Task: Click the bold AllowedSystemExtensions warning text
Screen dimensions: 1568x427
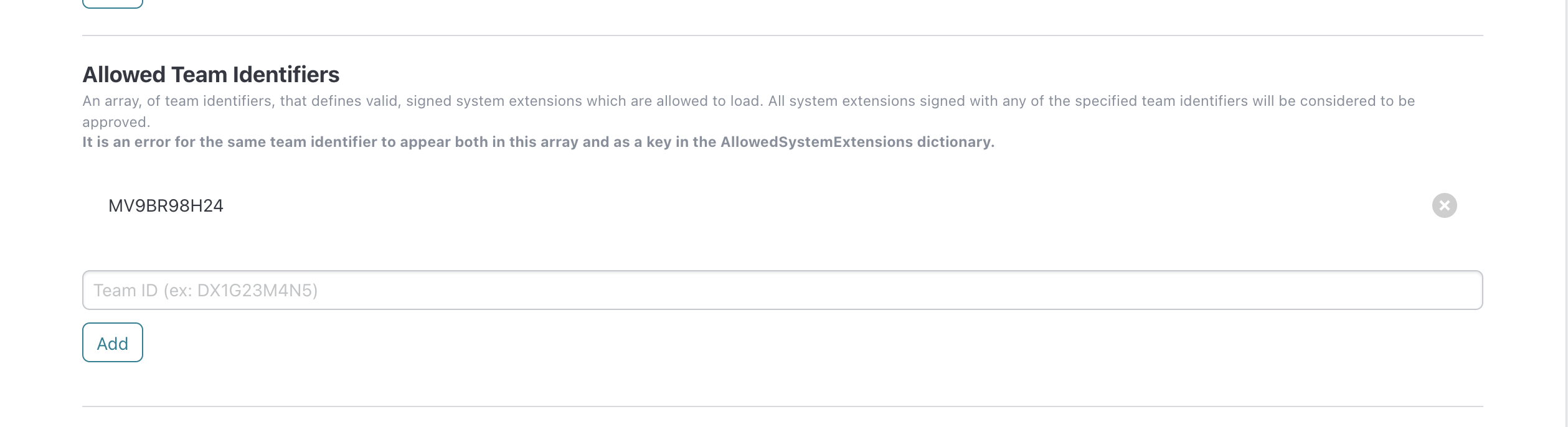Action: [x=539, y=142]
